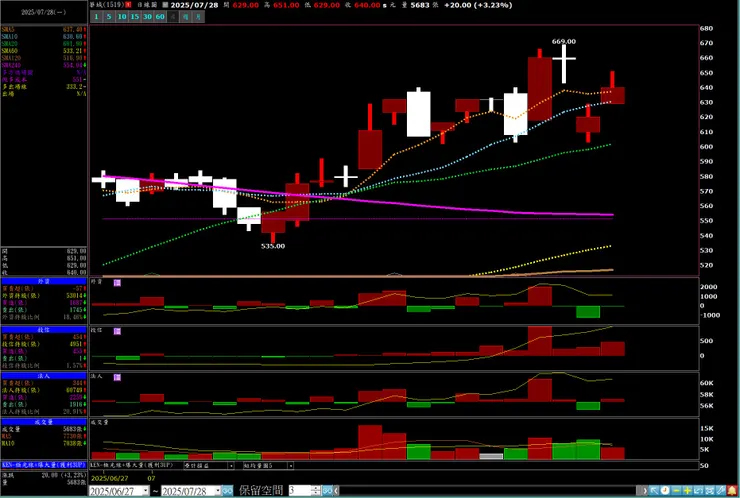The image size is (740, 498).
Task: Open the purple settings icon in 外資 subchart
Action: point(117,282)
